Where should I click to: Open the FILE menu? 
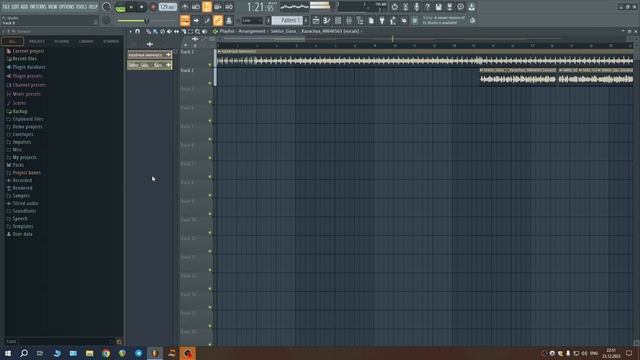pos(7,7)
